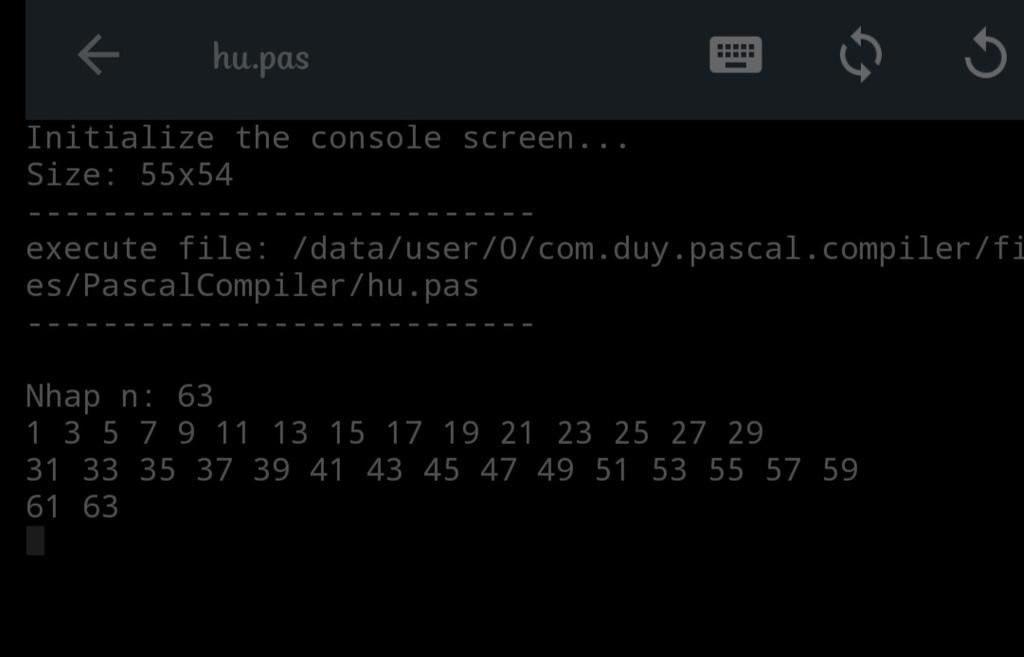This screenshot has height=657, width=1024.
Task: Click number 61 on the last row
Action: (x=43, y=507)
